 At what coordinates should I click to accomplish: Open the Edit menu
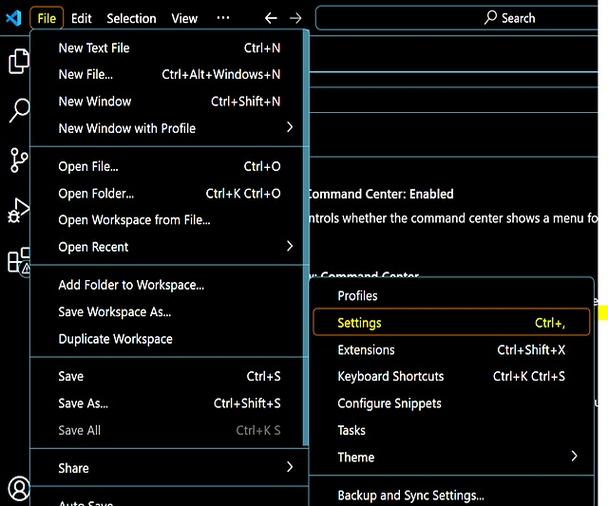pyautogui.click(x=81, y=18)
